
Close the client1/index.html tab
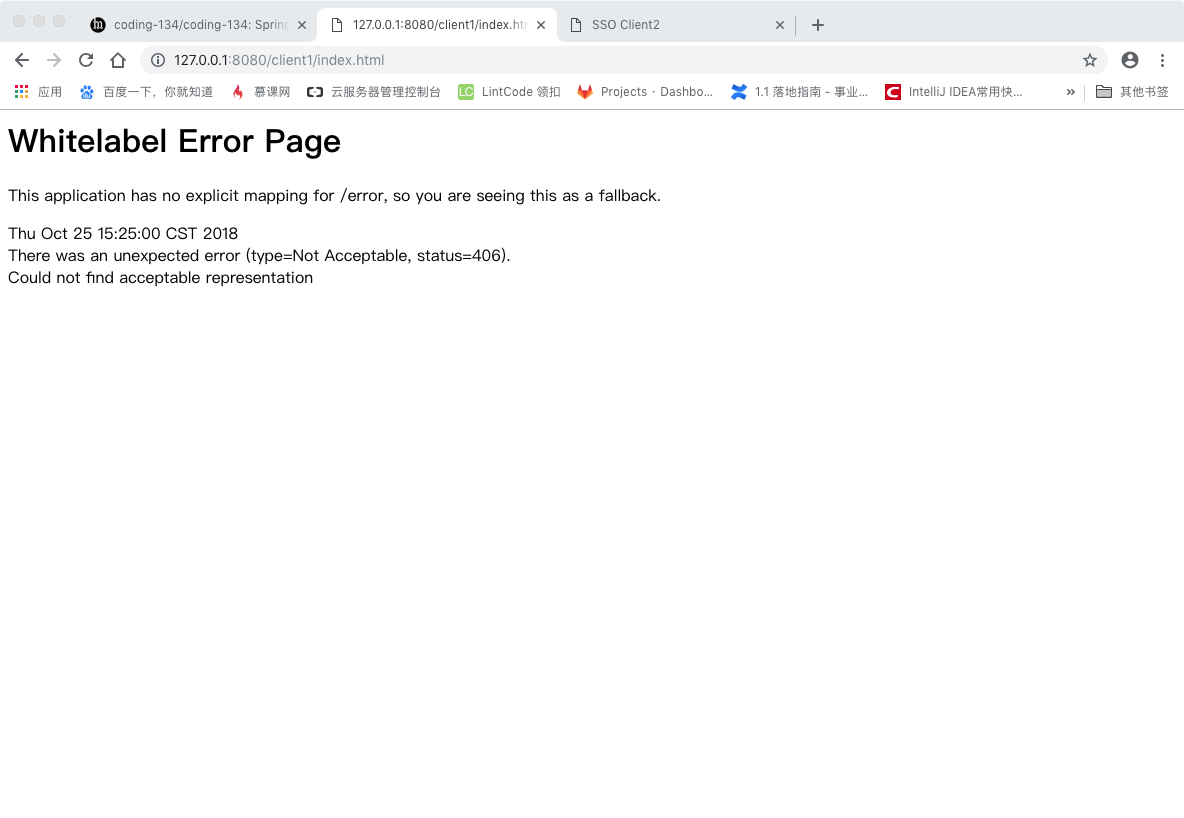541,25
